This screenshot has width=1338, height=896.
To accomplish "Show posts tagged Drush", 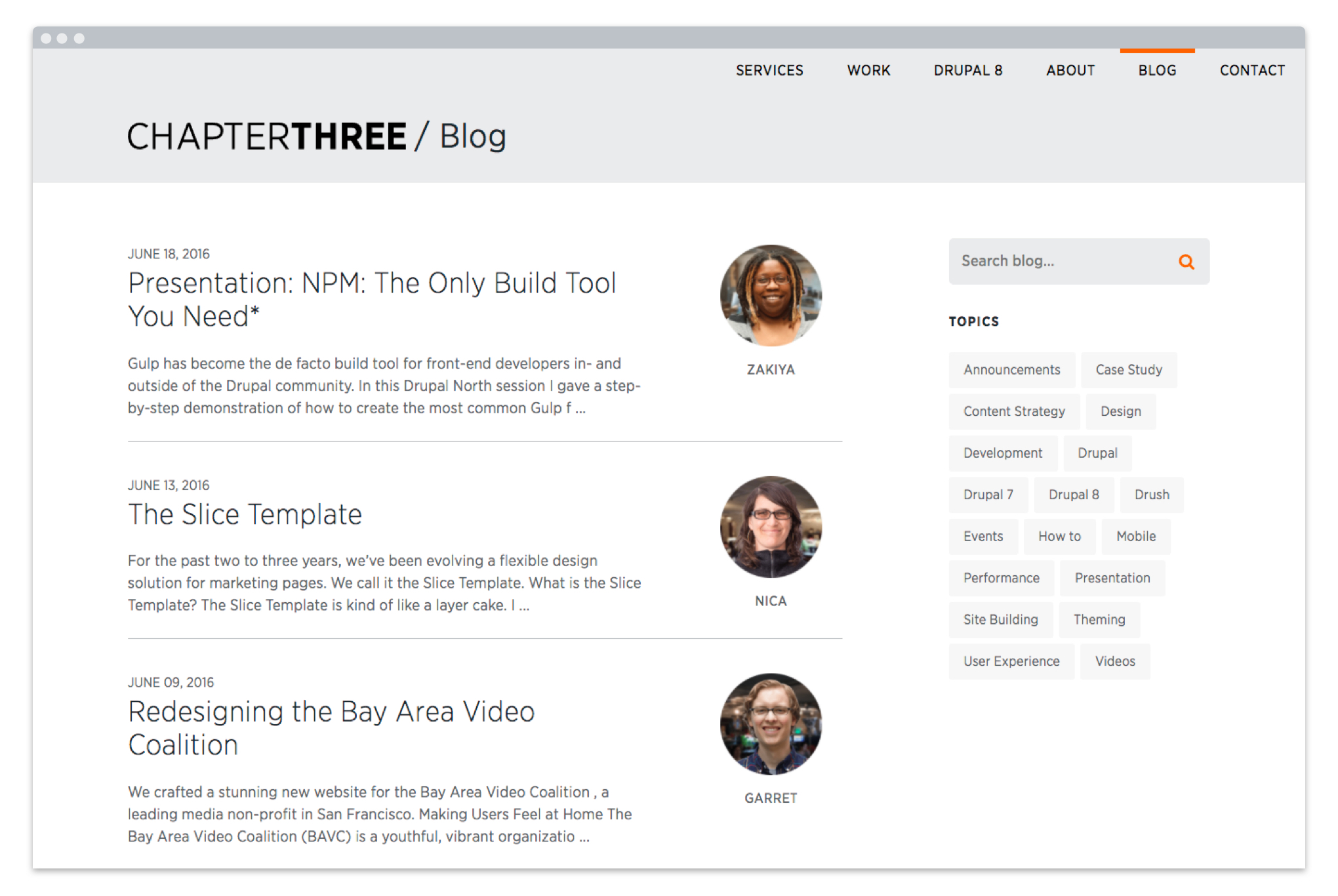I will [1152, 495].
